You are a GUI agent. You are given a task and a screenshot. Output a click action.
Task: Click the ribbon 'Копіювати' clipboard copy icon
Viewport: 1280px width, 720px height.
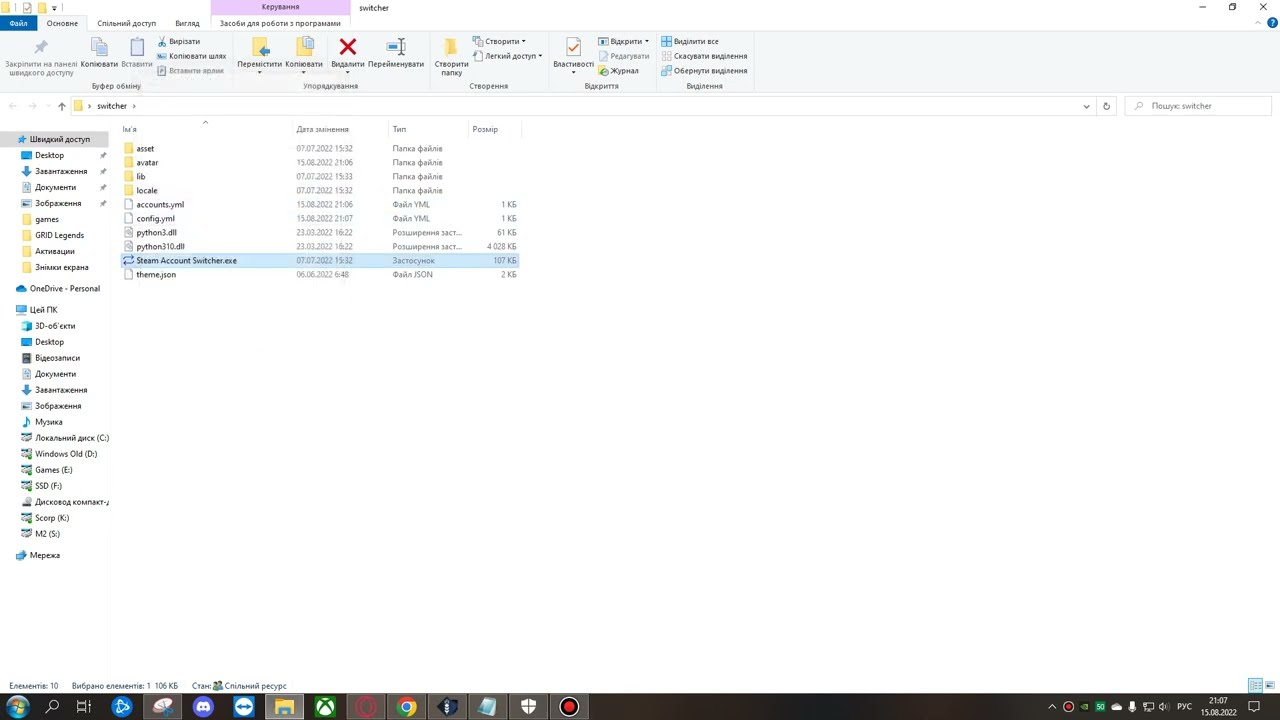(98, 47)
